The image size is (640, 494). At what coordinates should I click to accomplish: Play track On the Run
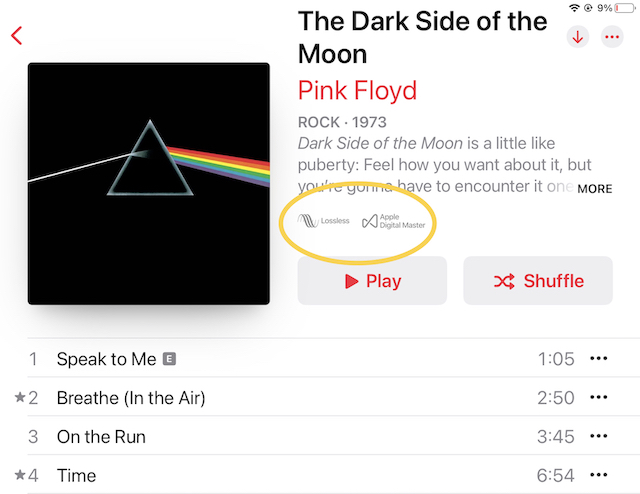(x=101, y=437)
